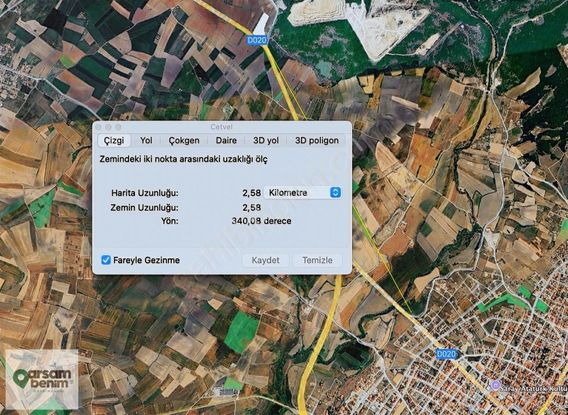The height and width of the screenshot is (415, 568).
Task: Close the Cetvel dialog window
Action: [98, 127]
